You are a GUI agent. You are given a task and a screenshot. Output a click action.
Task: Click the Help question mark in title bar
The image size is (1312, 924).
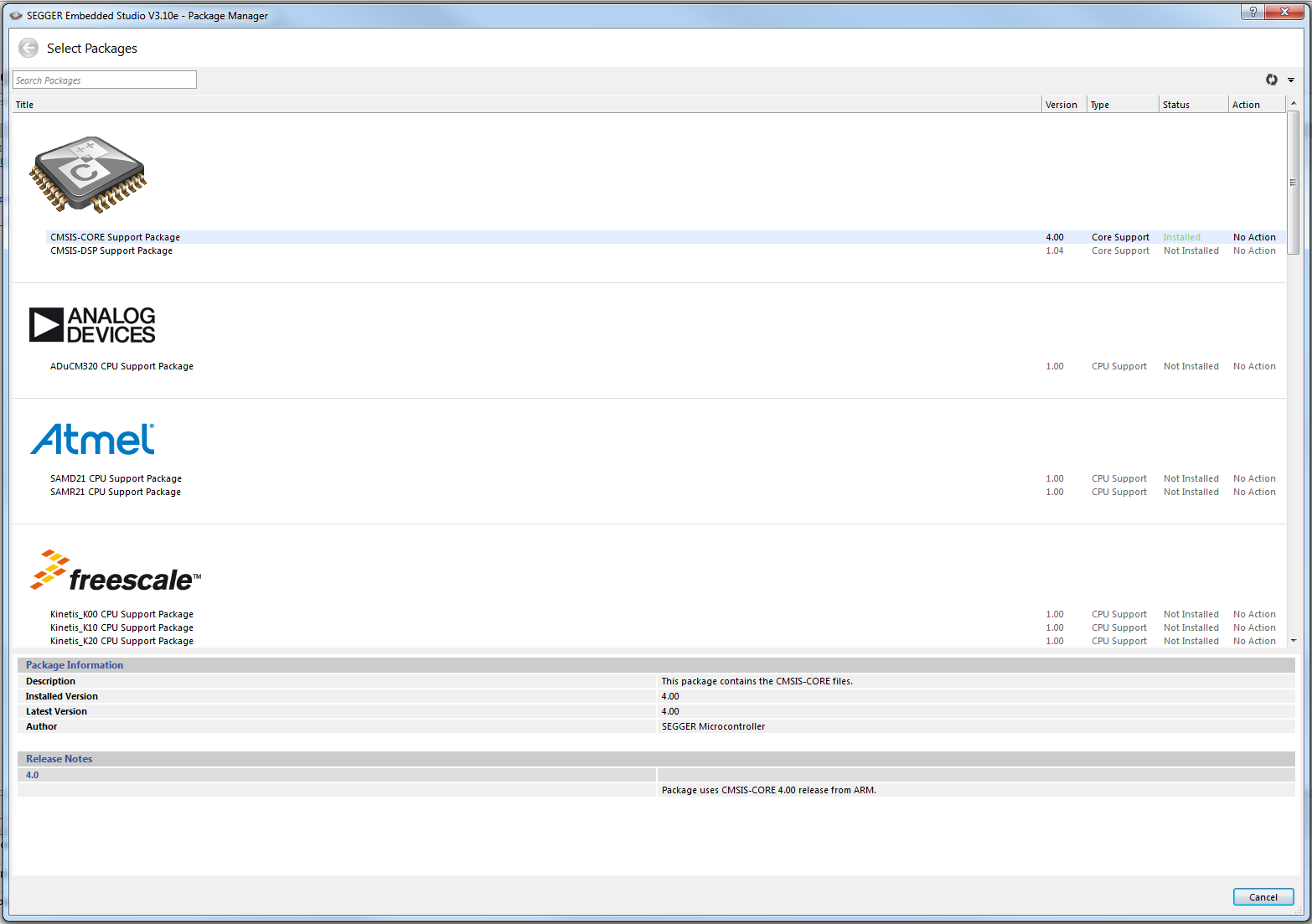click(x=1253, y=12)
